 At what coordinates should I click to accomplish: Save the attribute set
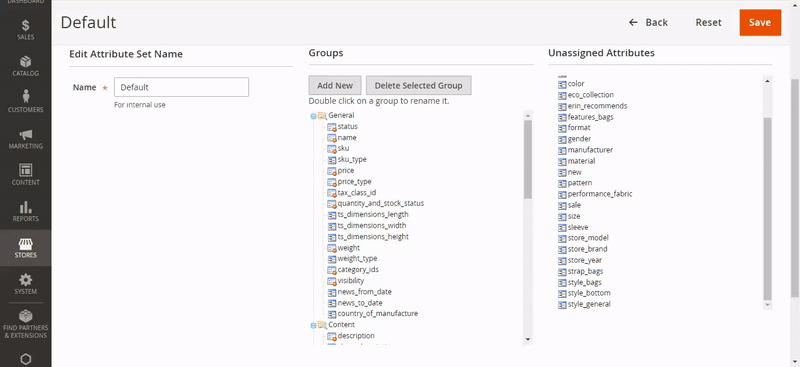point(760,22)
